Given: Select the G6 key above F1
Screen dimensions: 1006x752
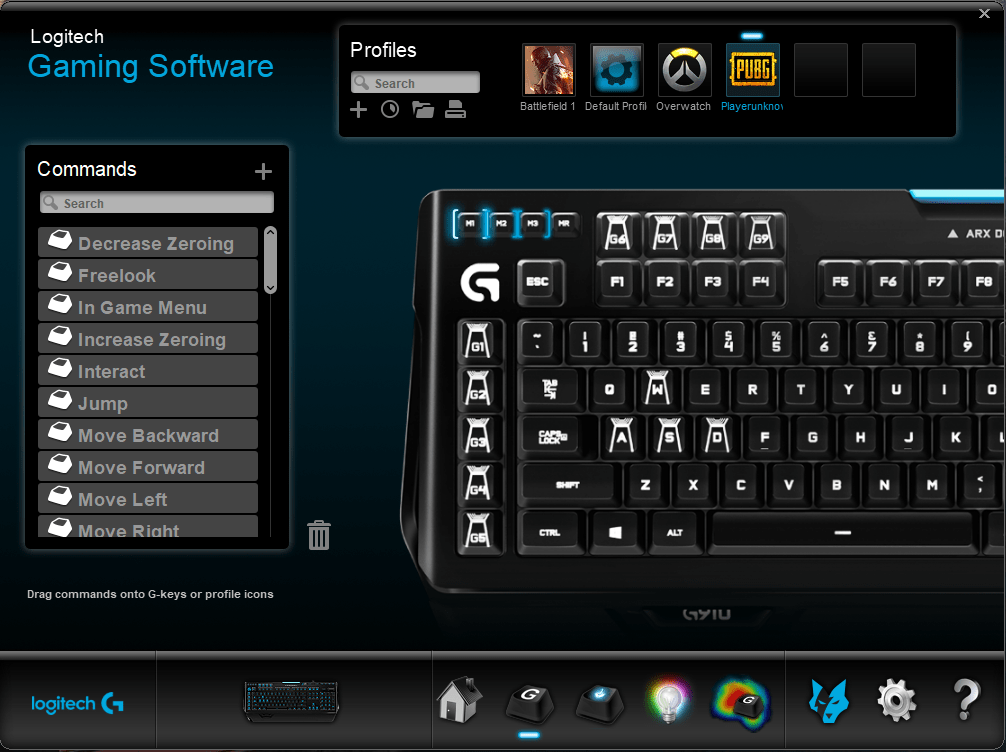Looking at the screenshot, I should (618, 233).
